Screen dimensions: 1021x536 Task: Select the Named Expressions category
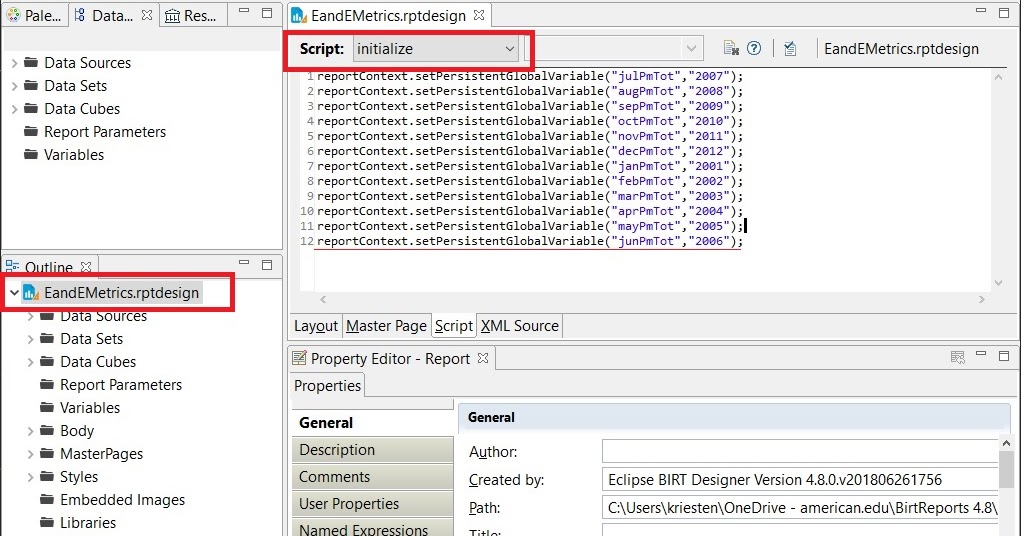point(372,528)
